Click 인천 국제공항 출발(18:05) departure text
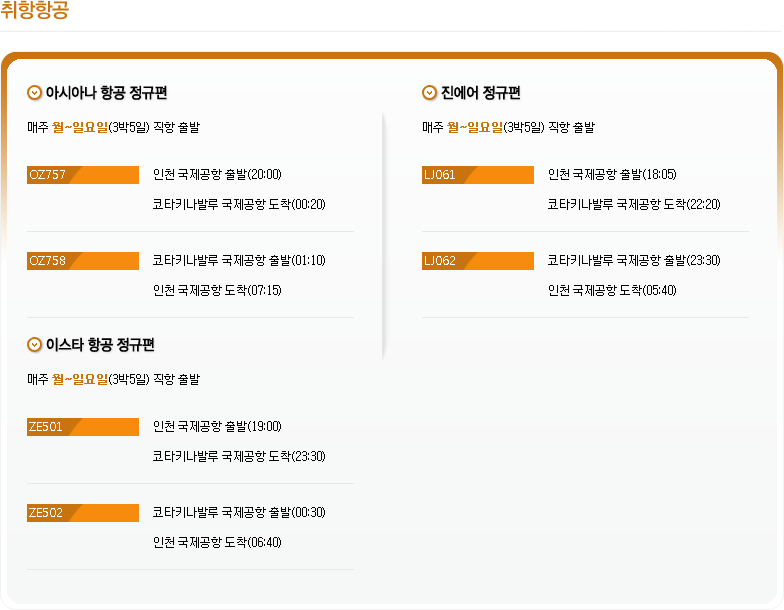 [612, 174]
